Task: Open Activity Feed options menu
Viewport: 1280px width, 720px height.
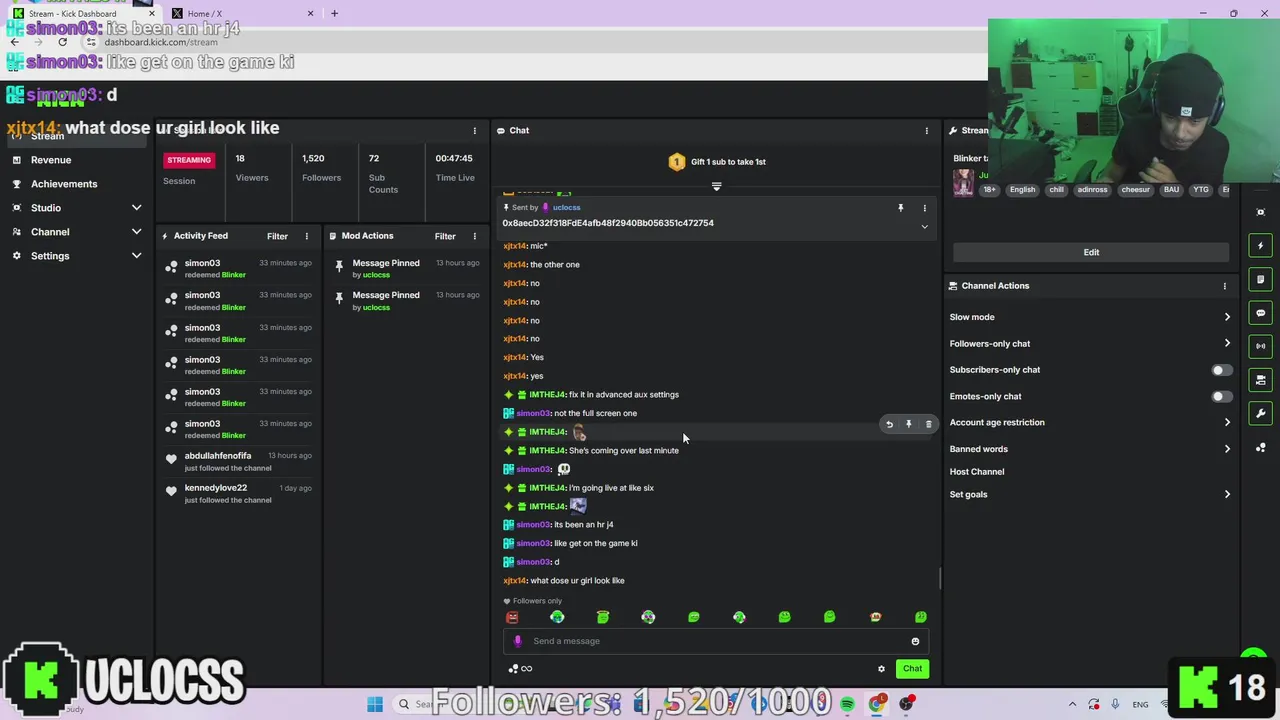Action: [x=307, y=236]
